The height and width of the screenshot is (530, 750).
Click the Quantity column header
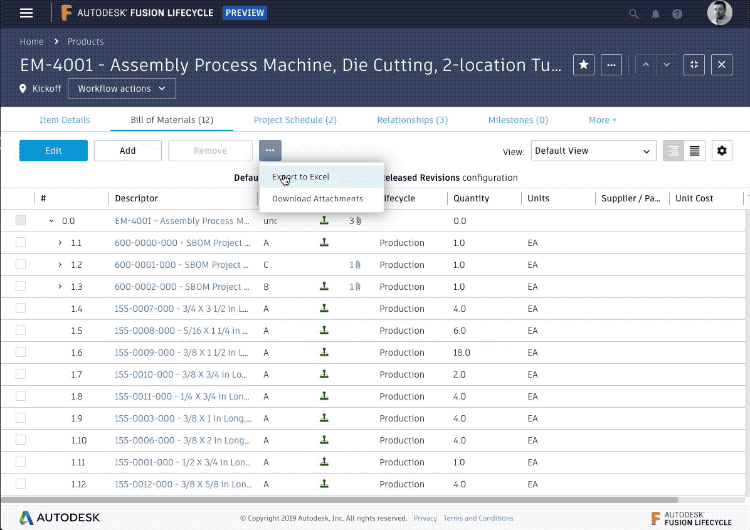point(471,198)
